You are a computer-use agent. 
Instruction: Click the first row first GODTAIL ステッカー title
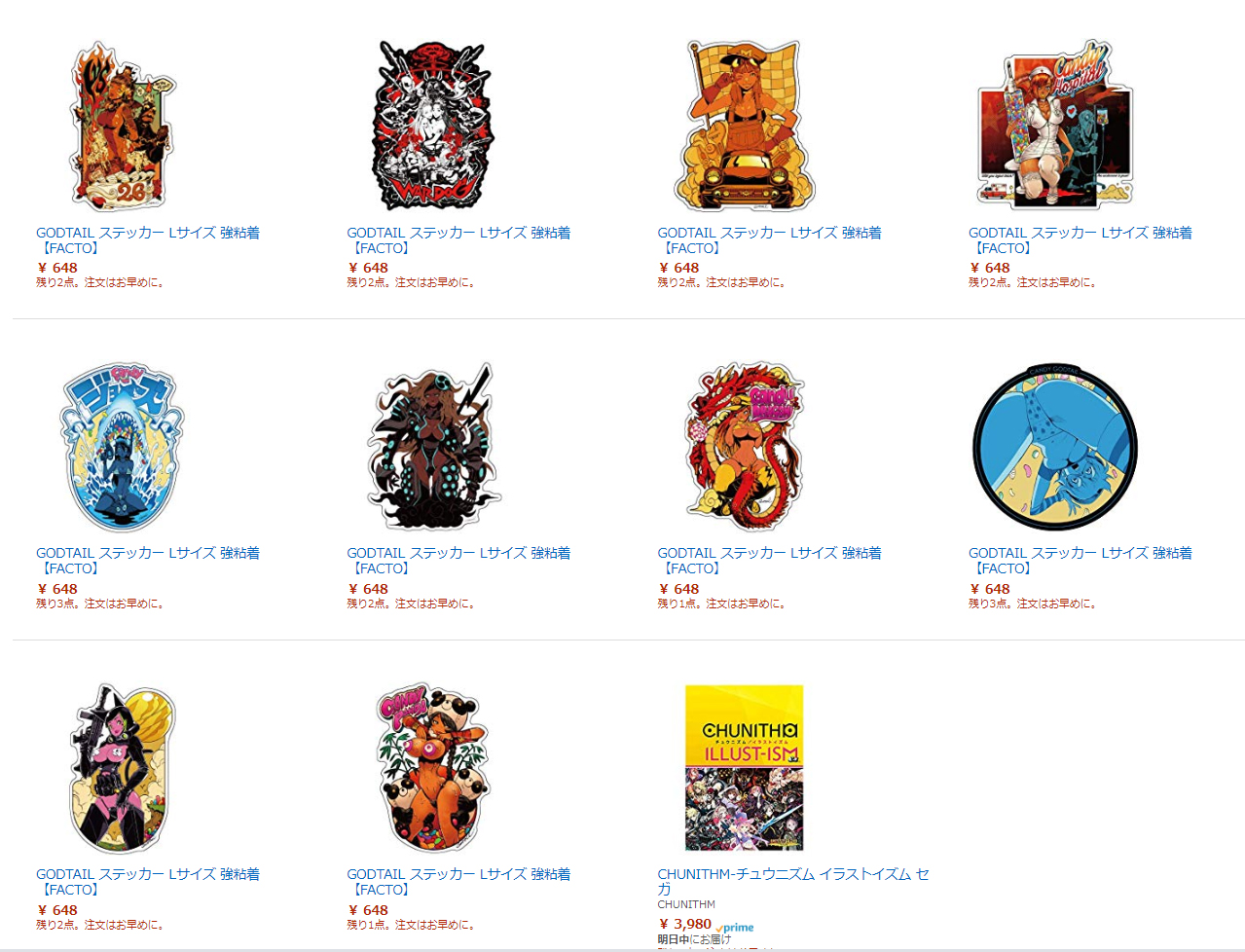[148, 240]
